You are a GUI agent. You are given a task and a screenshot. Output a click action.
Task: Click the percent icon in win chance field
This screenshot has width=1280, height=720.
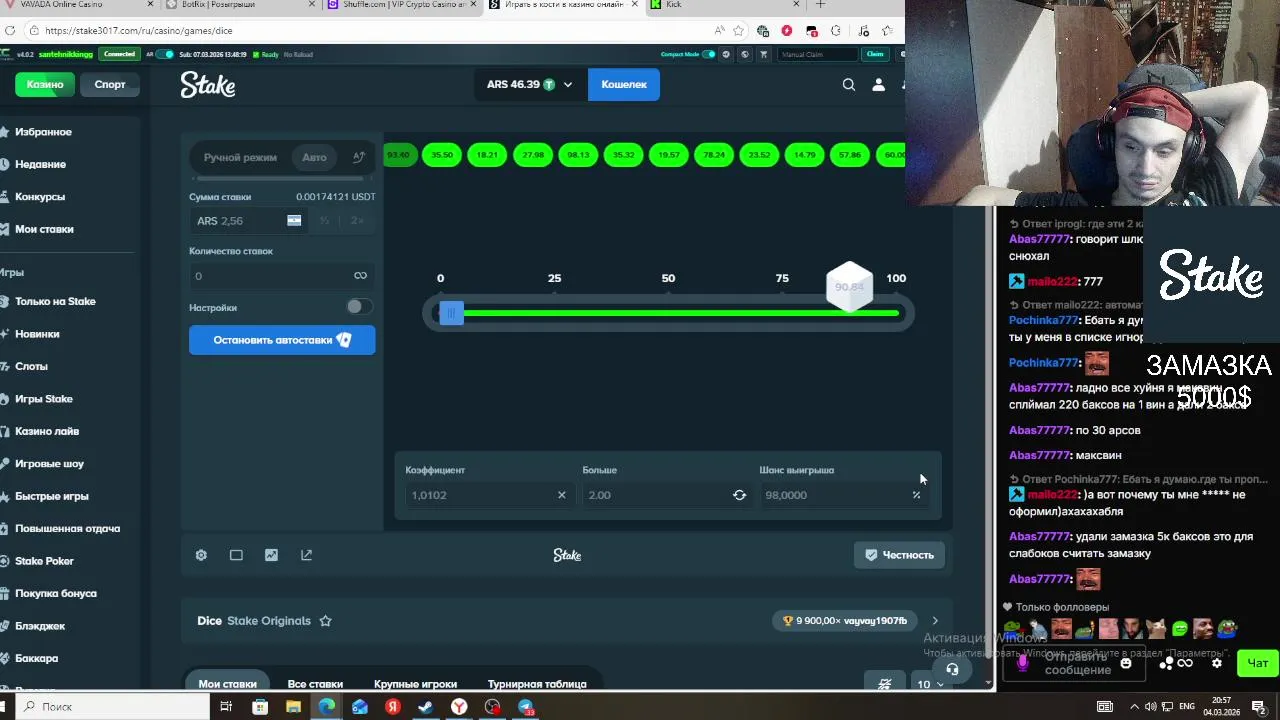916,495
